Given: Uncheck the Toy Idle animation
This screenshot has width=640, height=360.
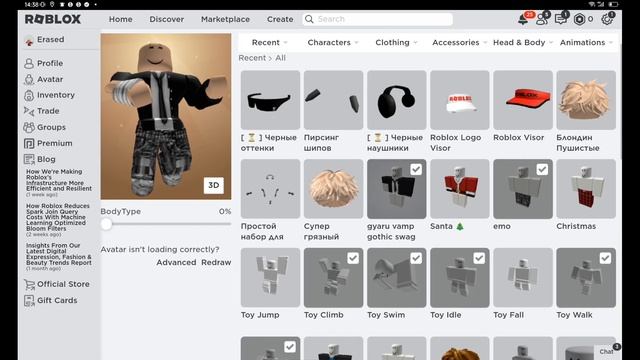Looking at the screenshot, I should coord(479,258).
